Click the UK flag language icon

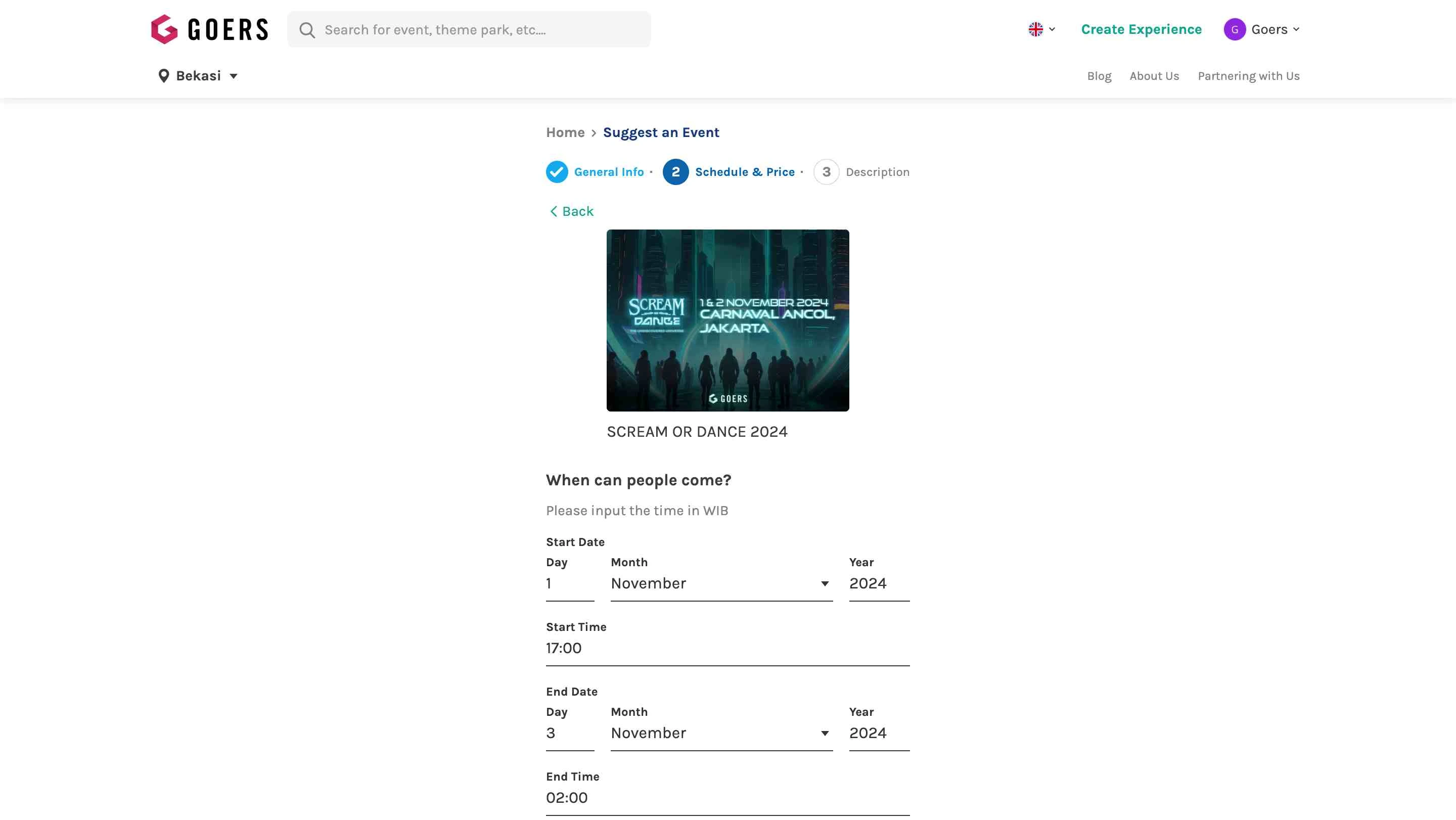pyautogui.click(x=1035, y=29)
